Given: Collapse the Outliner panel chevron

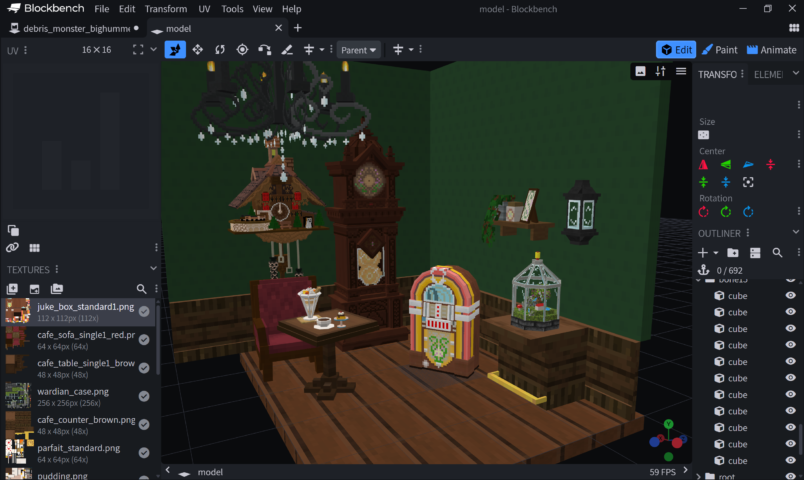Looking at the screenshot, I should pos(797,233).
